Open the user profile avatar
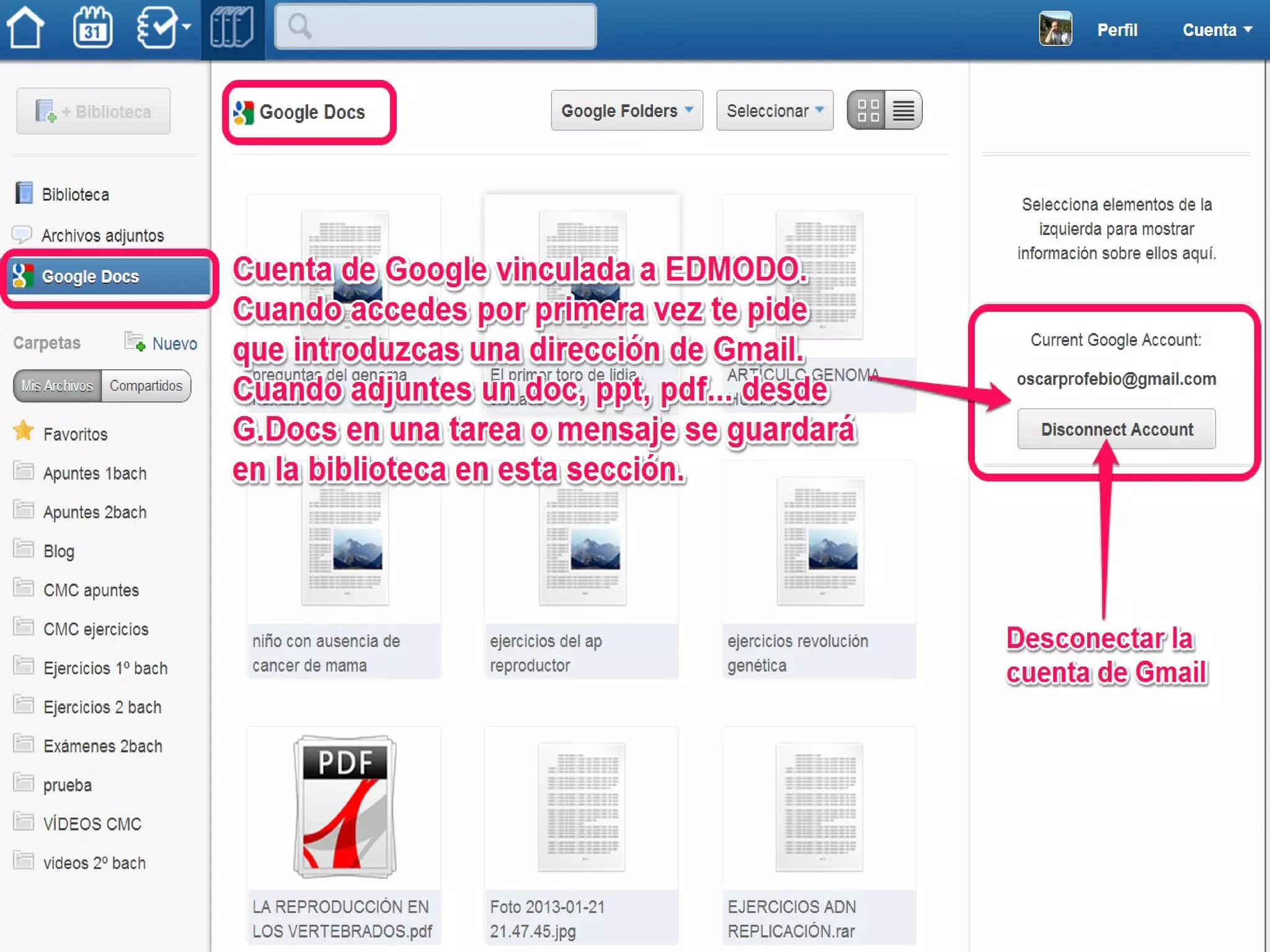This screenshot has width=1270, height=952. (1055, 29)
